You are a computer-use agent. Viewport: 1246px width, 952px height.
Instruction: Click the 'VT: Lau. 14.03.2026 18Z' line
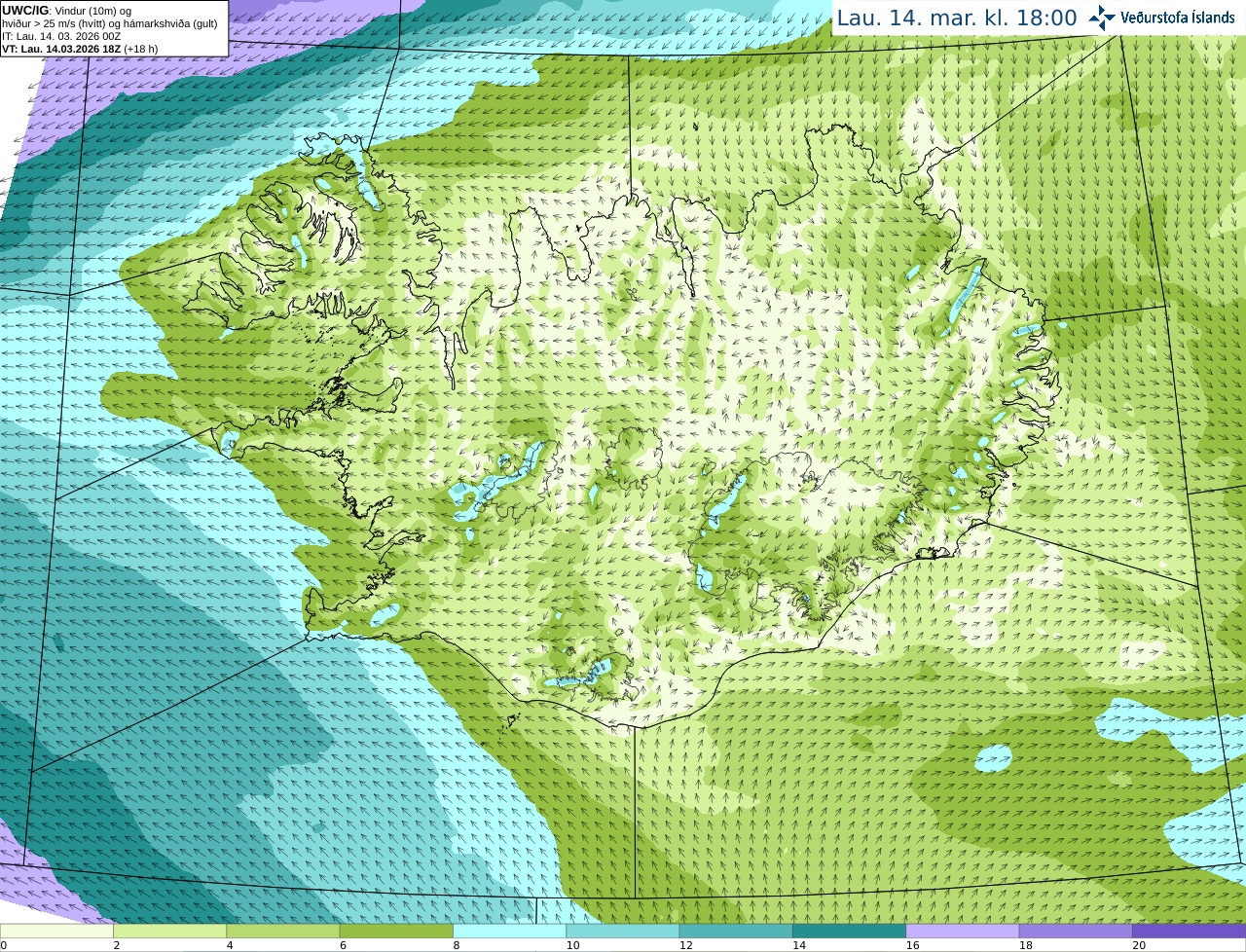[80, 49]
